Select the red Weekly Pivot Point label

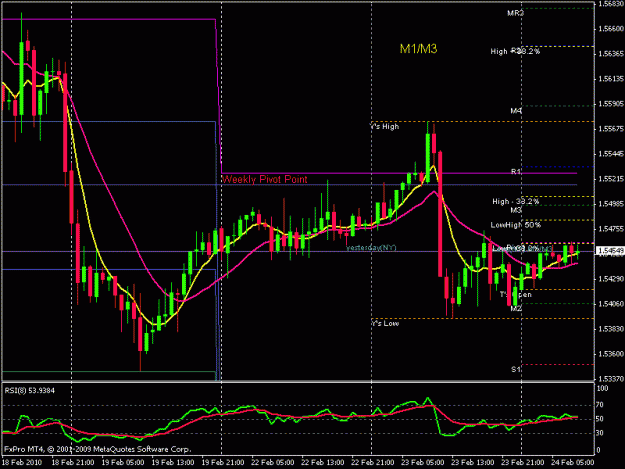click(x=264, y=179)
